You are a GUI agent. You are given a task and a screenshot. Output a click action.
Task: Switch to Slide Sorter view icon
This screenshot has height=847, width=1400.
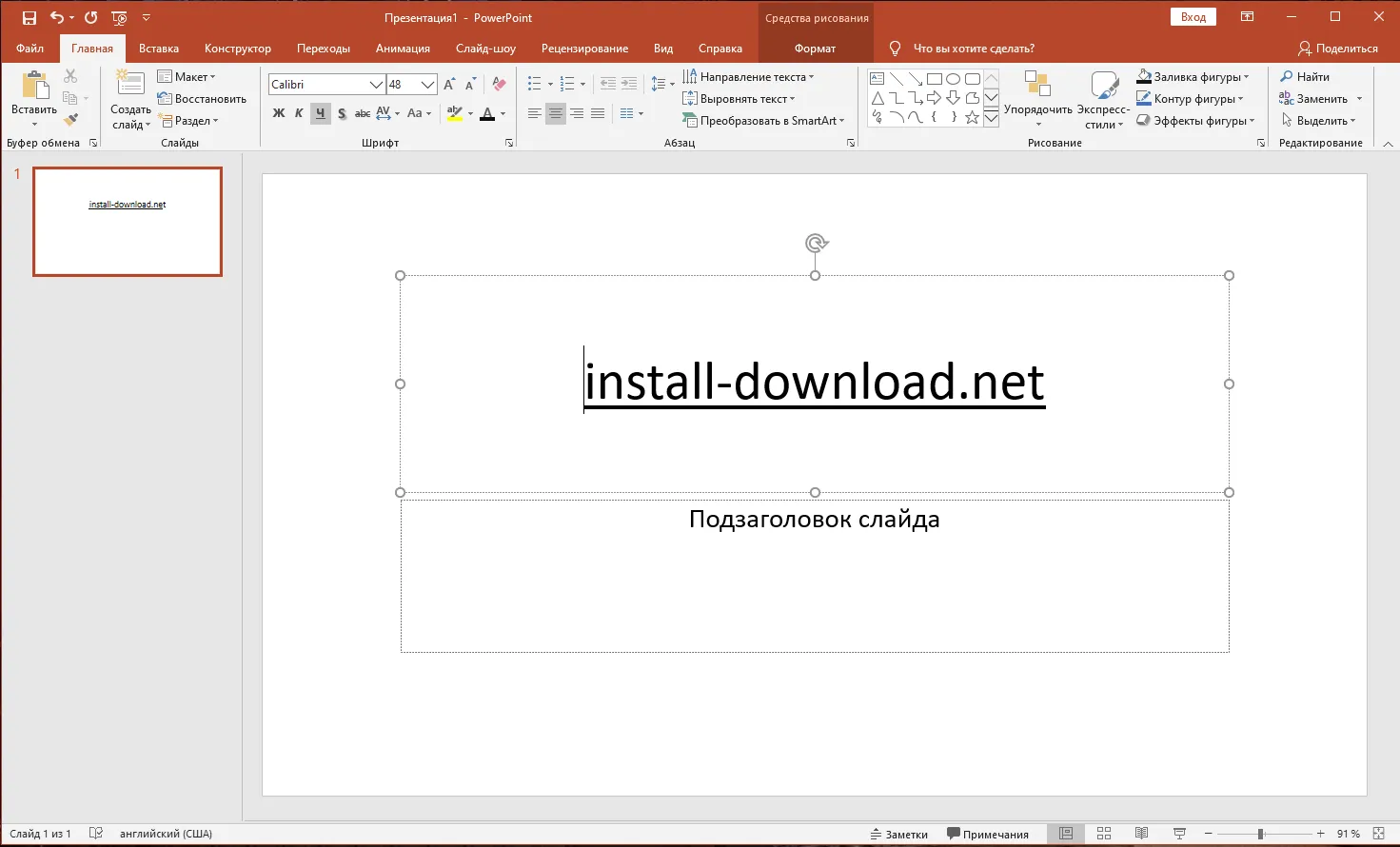click(x=1104, y=834)
